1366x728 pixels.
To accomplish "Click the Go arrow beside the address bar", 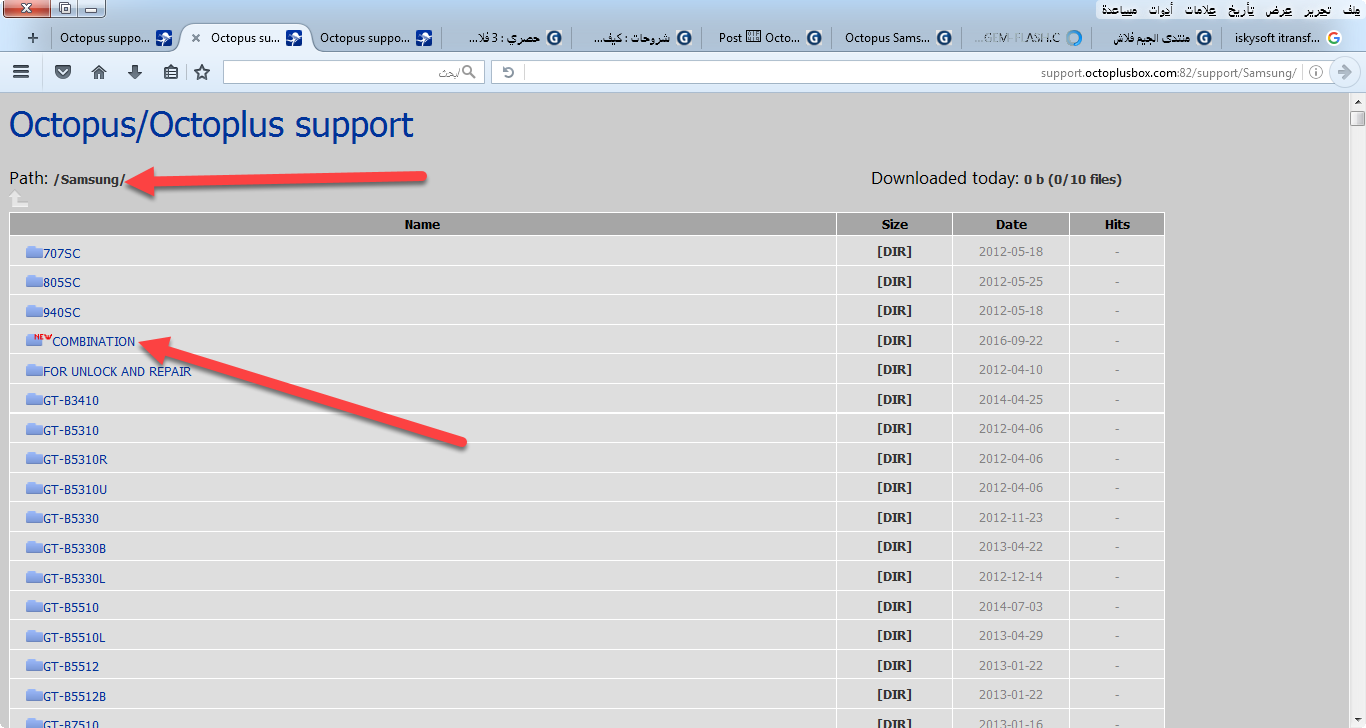I will (1345, 72).
